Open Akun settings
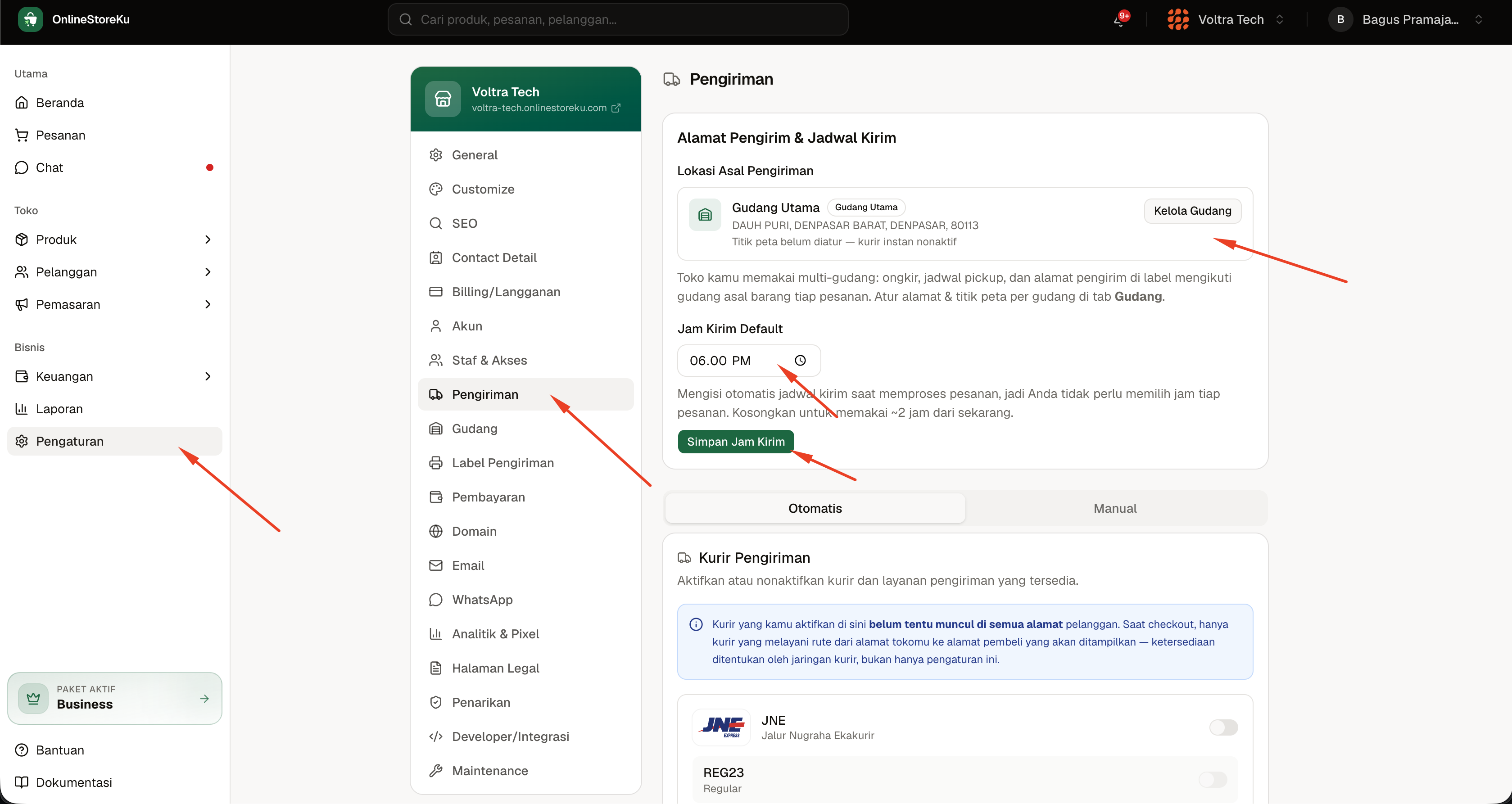Screen dimensions: 1512x804 [525, 326]
